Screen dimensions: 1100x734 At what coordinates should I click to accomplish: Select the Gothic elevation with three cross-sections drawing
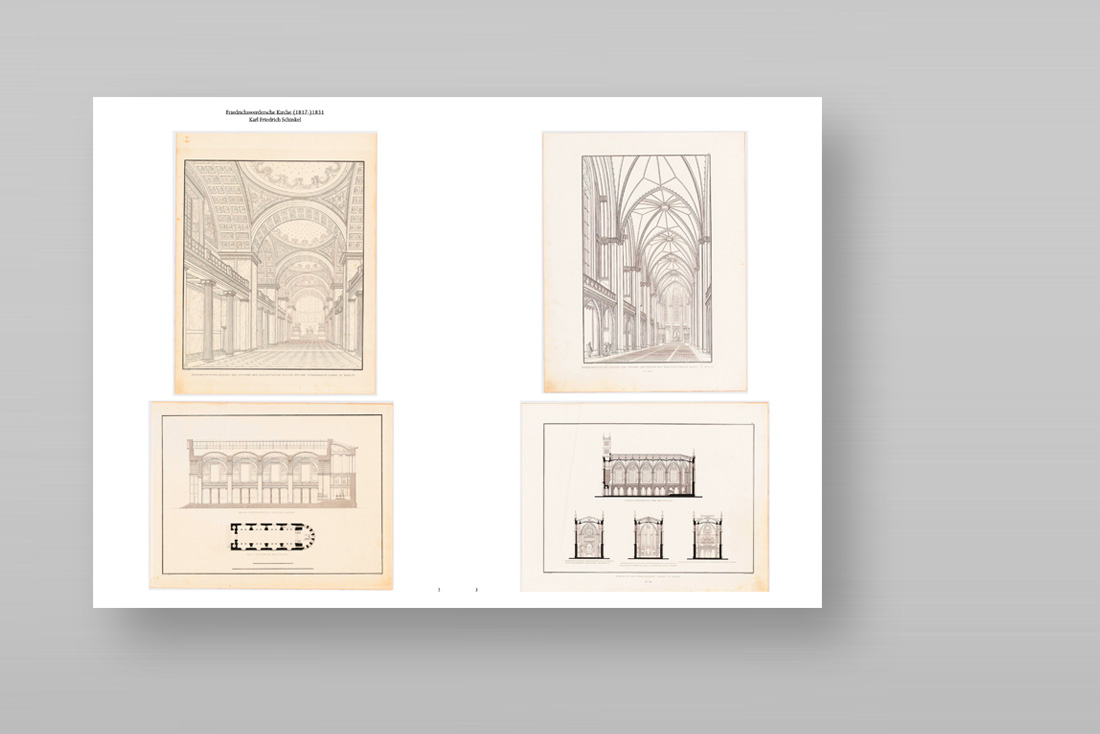point(645,497)
